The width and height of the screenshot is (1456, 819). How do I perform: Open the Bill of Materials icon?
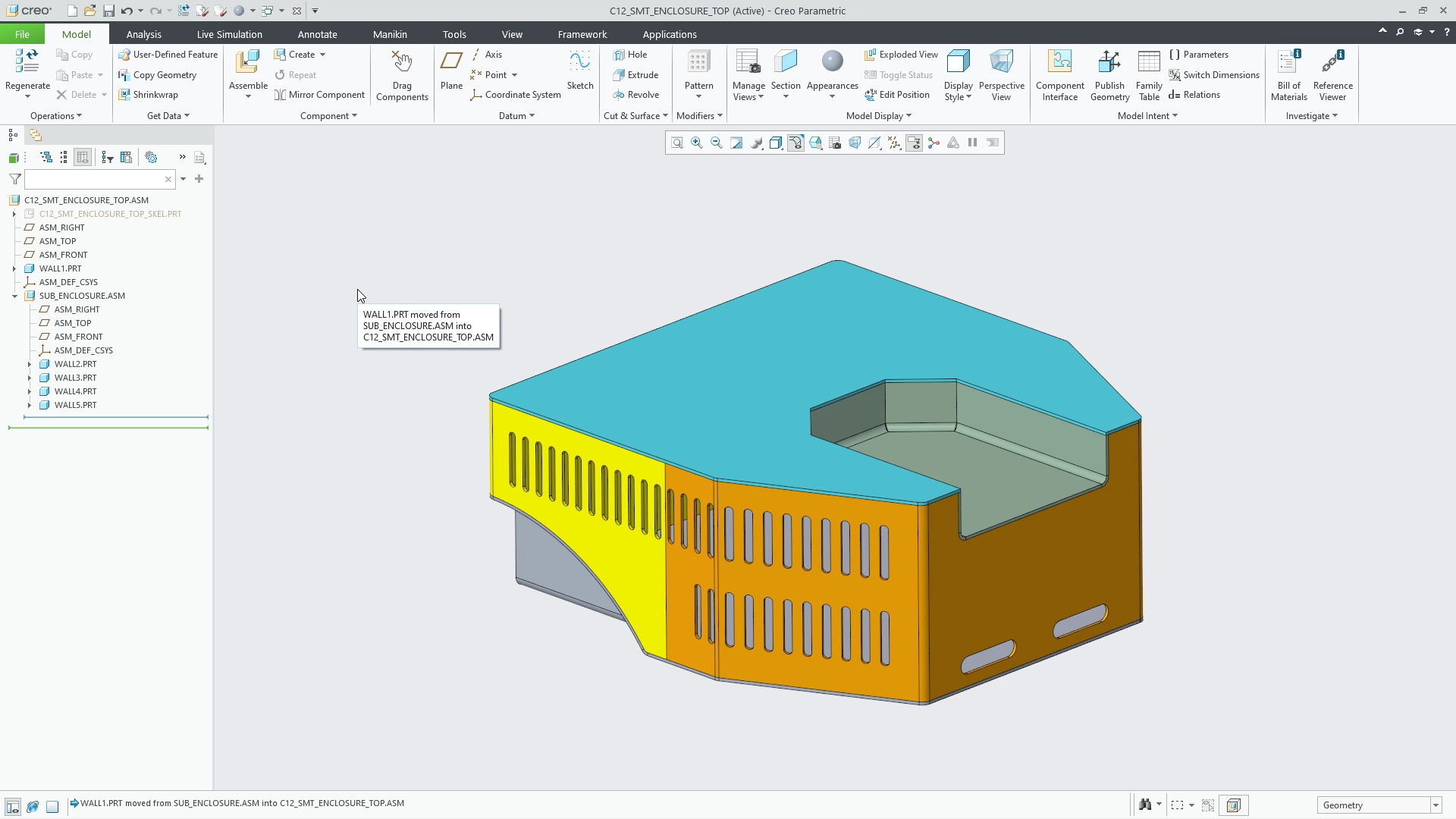click(1289, 62)
